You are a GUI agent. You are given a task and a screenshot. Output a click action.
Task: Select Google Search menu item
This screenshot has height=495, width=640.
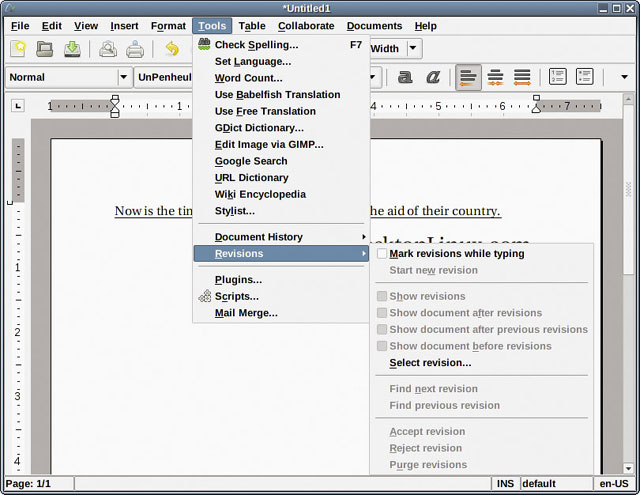click(281, 161)
